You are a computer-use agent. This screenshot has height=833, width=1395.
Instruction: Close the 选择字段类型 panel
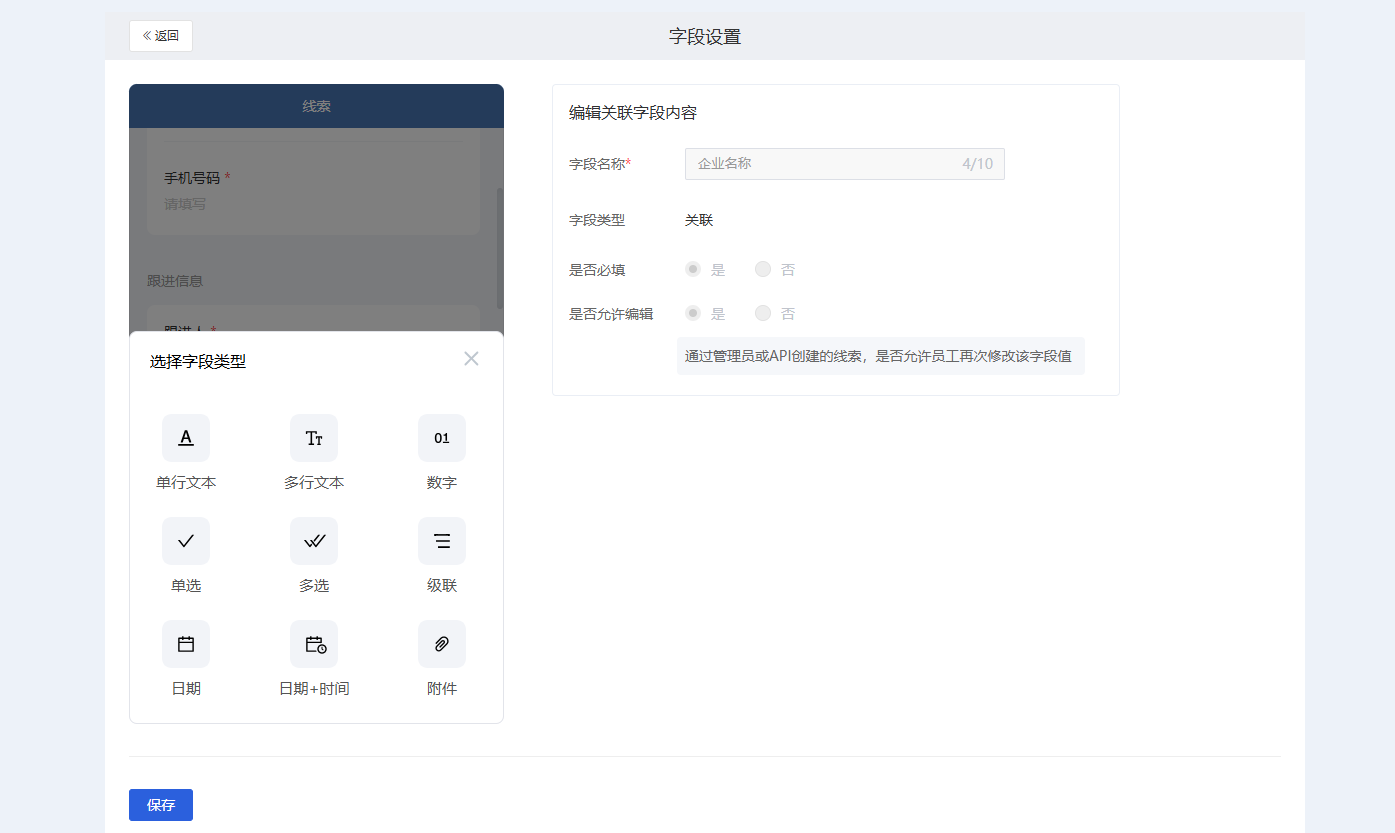click(471, 358)
